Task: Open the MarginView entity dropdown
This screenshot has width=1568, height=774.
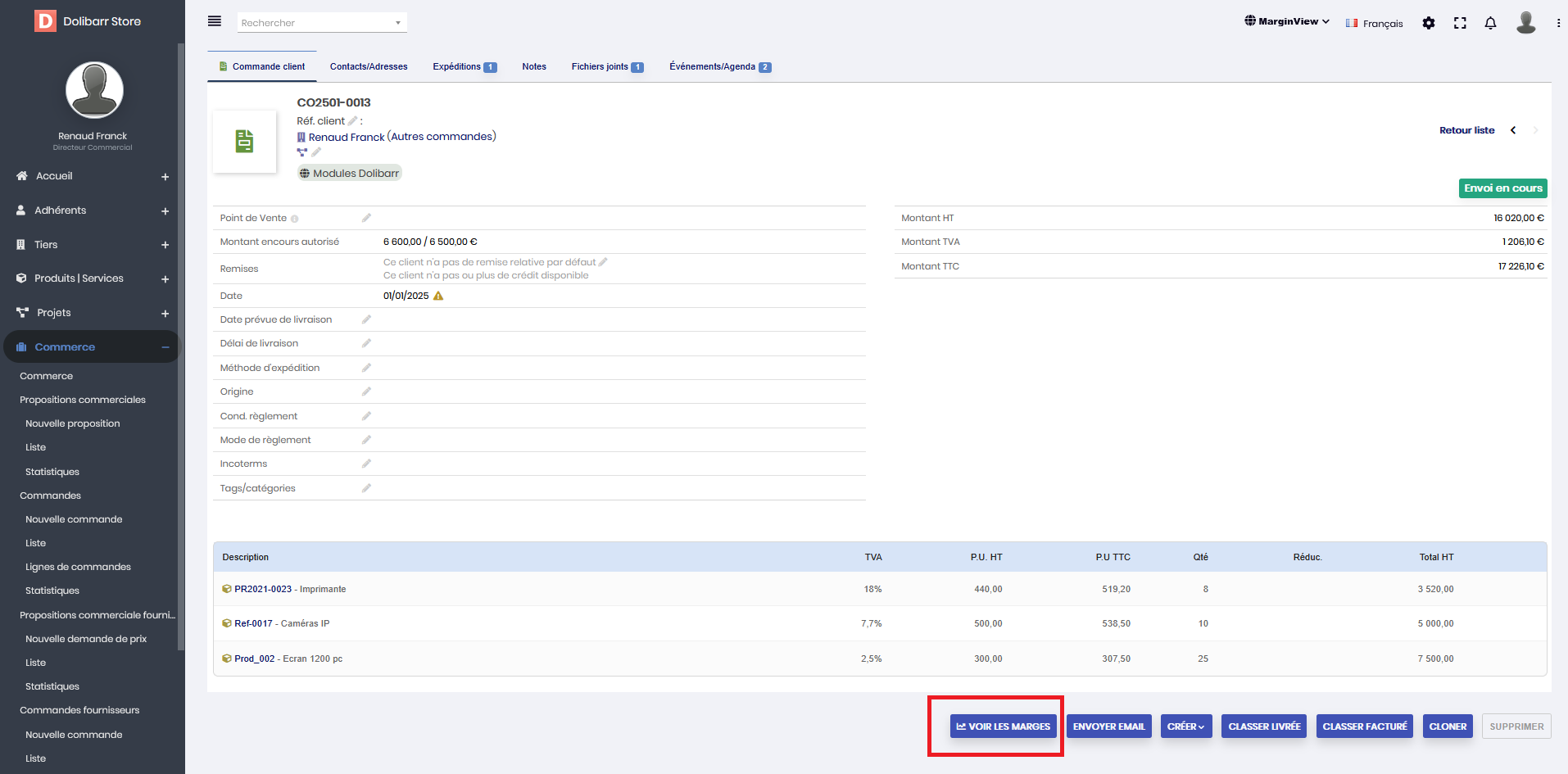Action: pos(1286,21)
